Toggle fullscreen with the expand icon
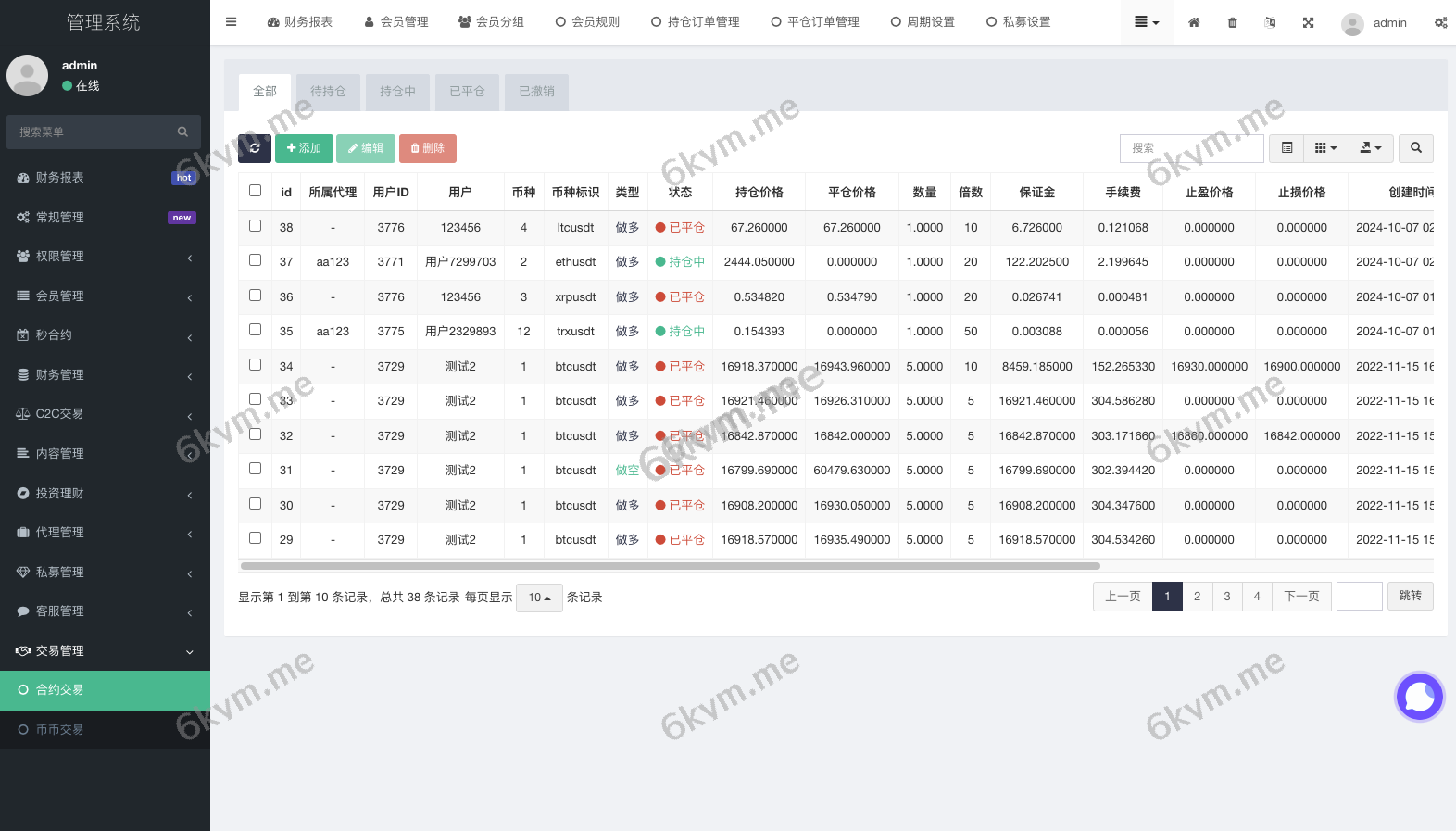 pyautogui.click(x=1308, y=22)
